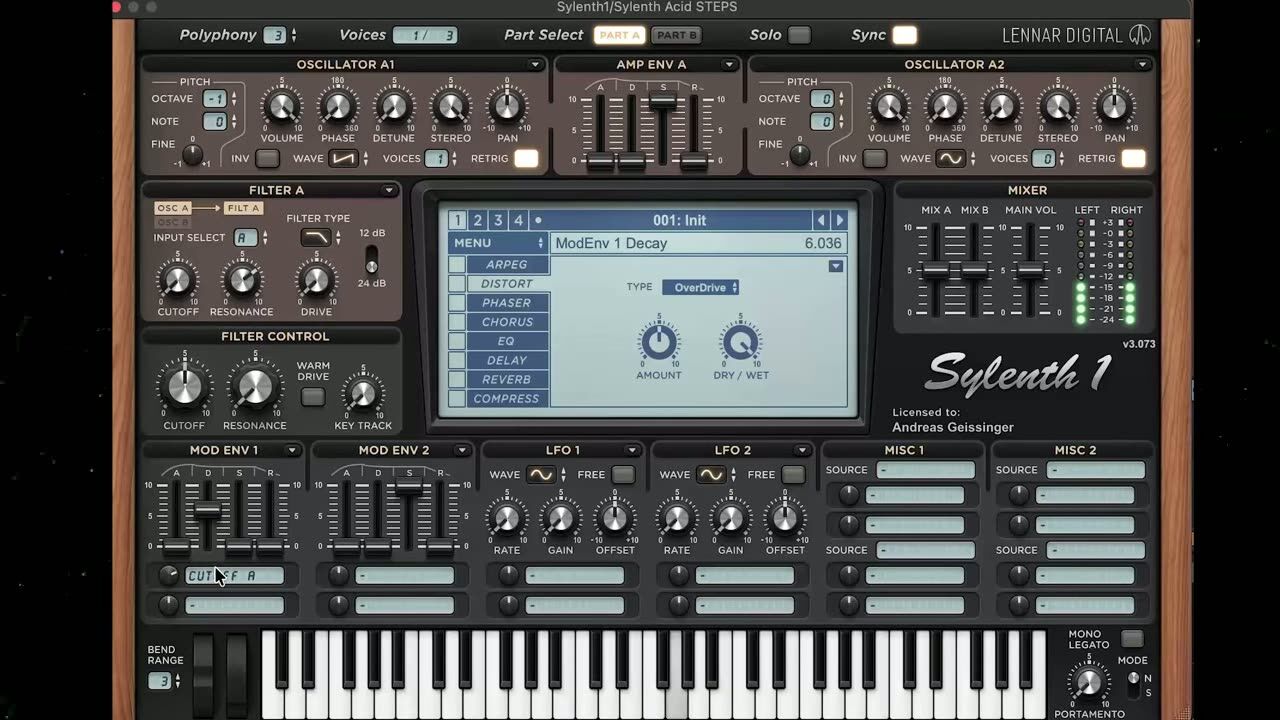Go to next preset arrow
Image resolution: width=1280 pixels, height=720 pixels.
click(840, 220)
